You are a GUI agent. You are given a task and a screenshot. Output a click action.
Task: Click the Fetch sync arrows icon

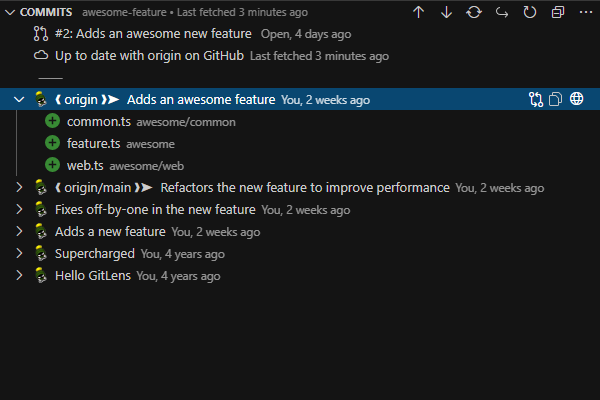click(474, 12)
